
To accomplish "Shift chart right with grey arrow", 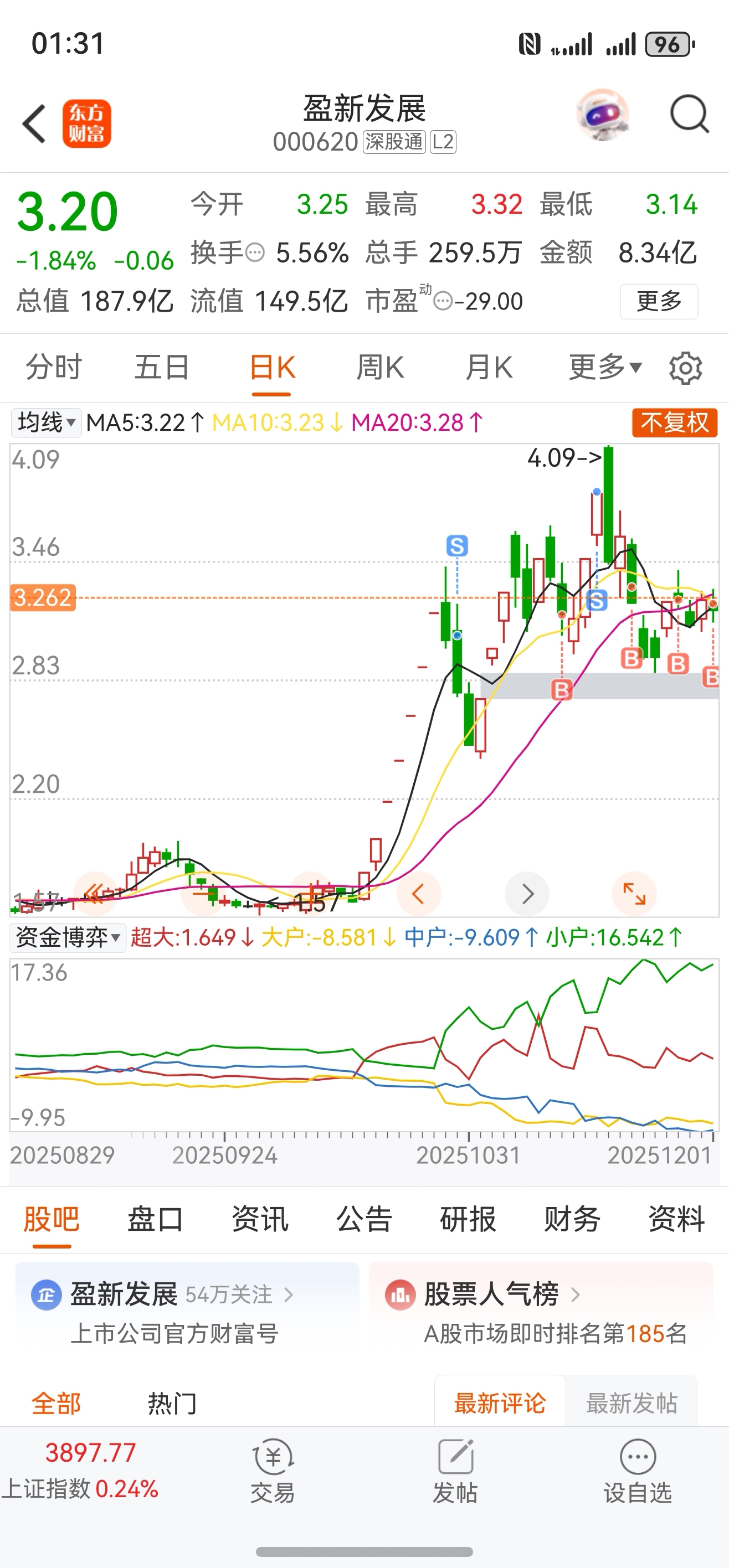I will 527,894.
